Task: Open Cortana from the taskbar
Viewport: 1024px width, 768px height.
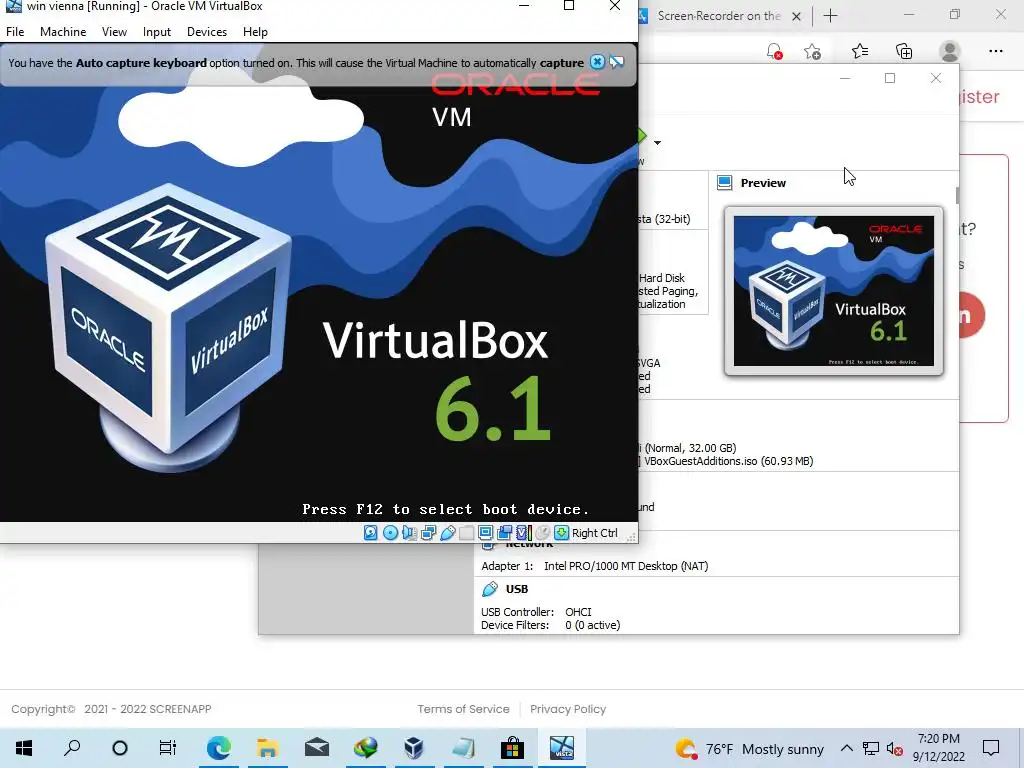Action: click(x=120, y=748)
